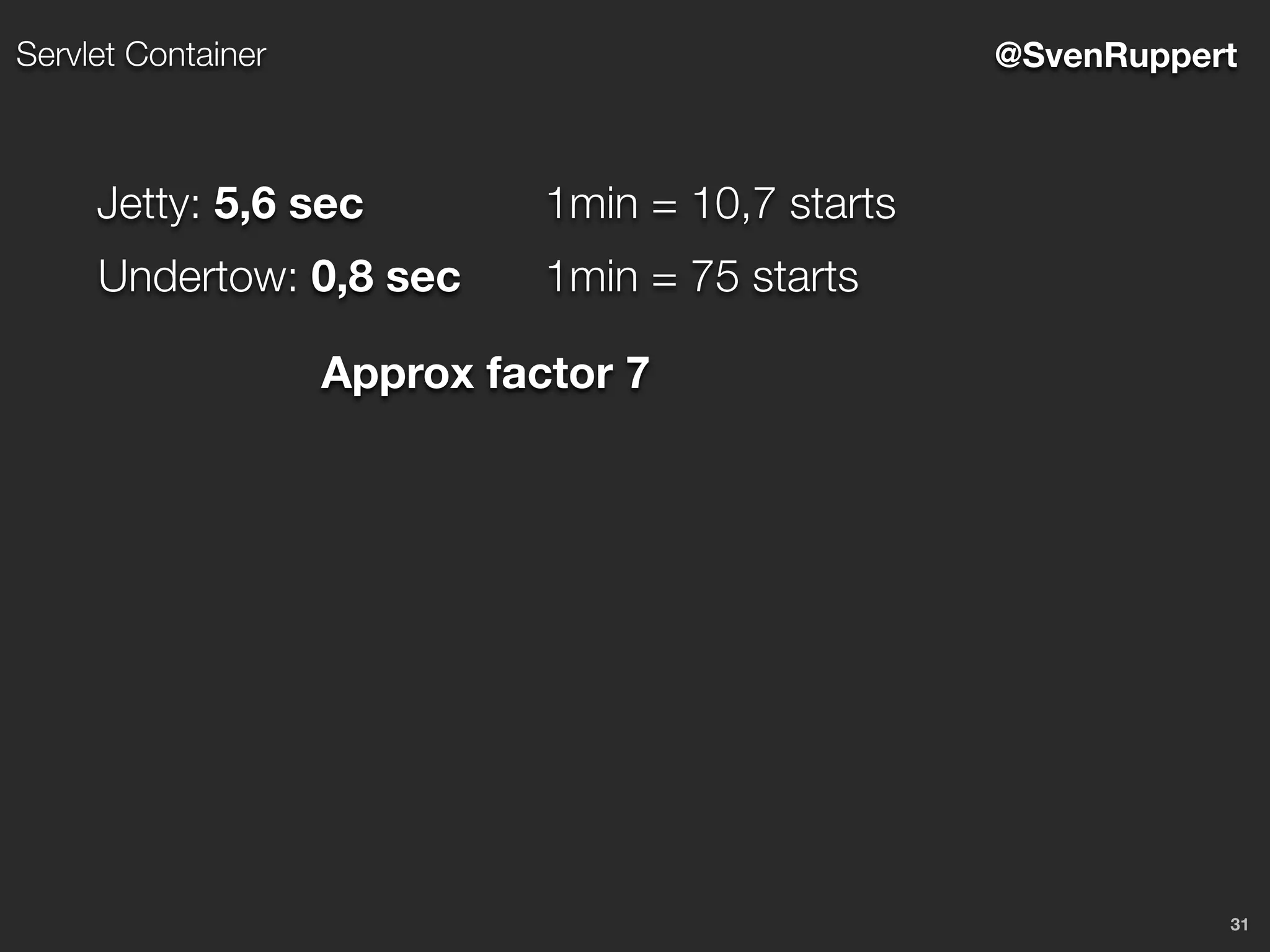The height and width of the screenshot is (952, 1270).
Task: Click the number 75
Action: pos(714,276)
